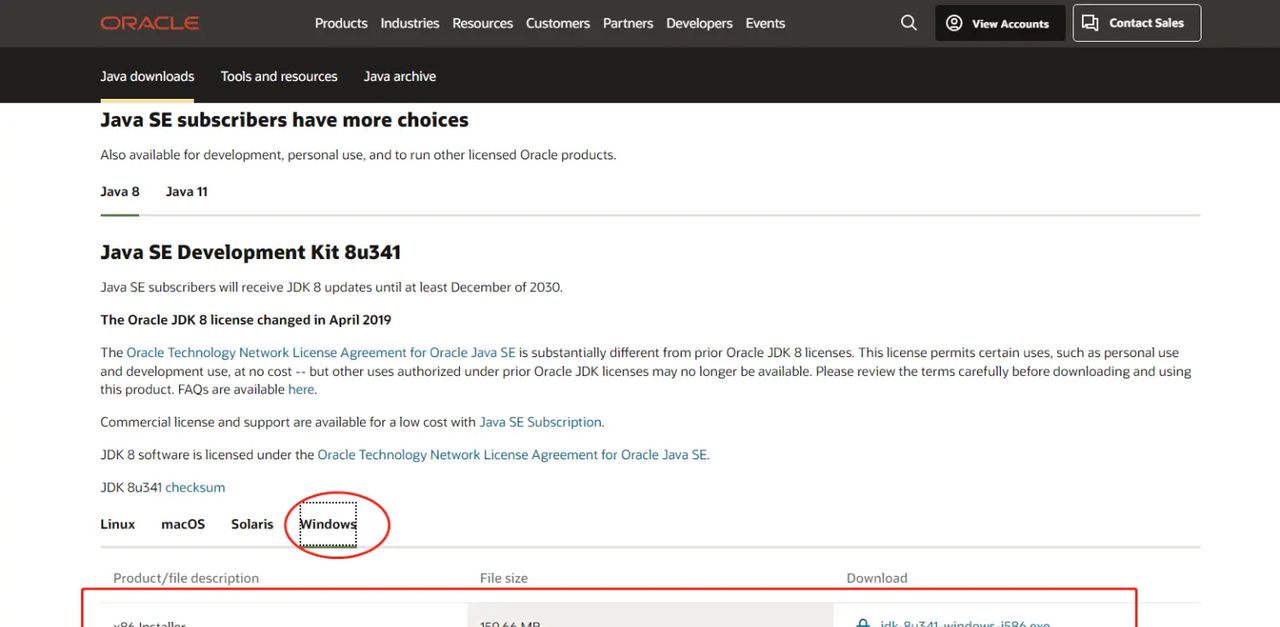Viewport: 1280px width, 627px height.
Task: Follow the Java SE Subscription link
Action: tap(540, 422)
